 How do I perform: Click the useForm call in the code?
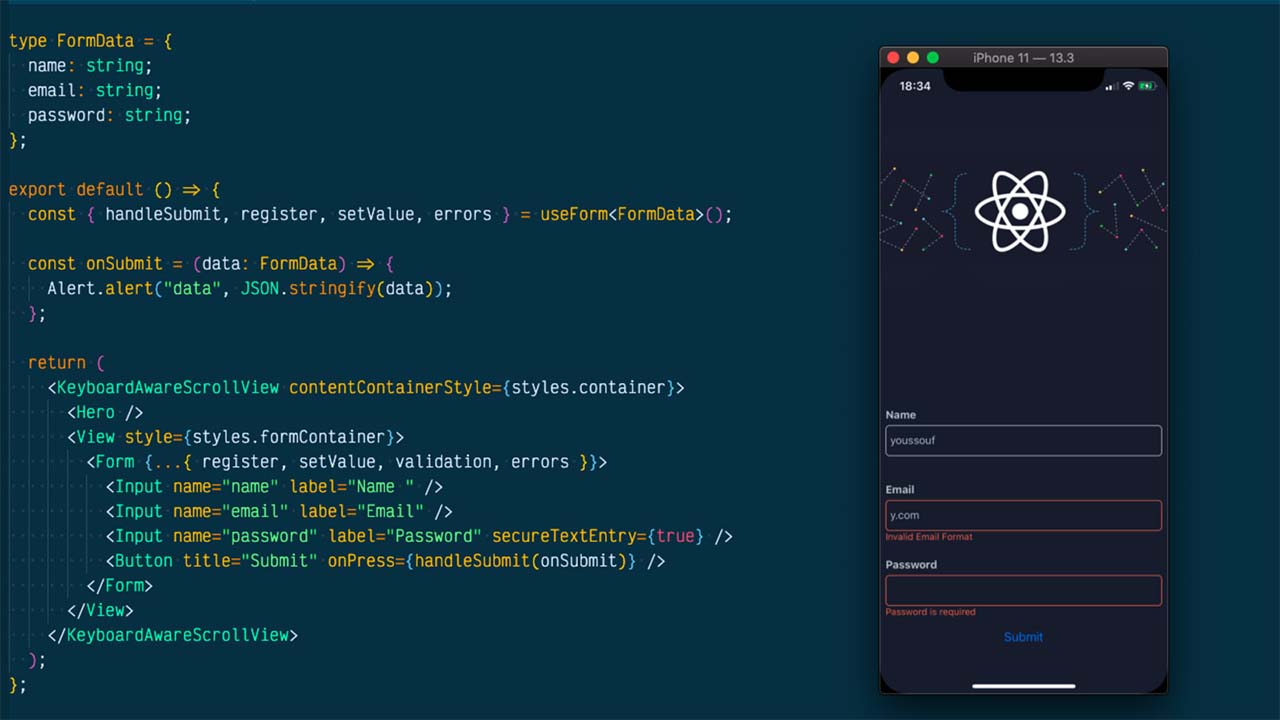[x=574, y=214]
